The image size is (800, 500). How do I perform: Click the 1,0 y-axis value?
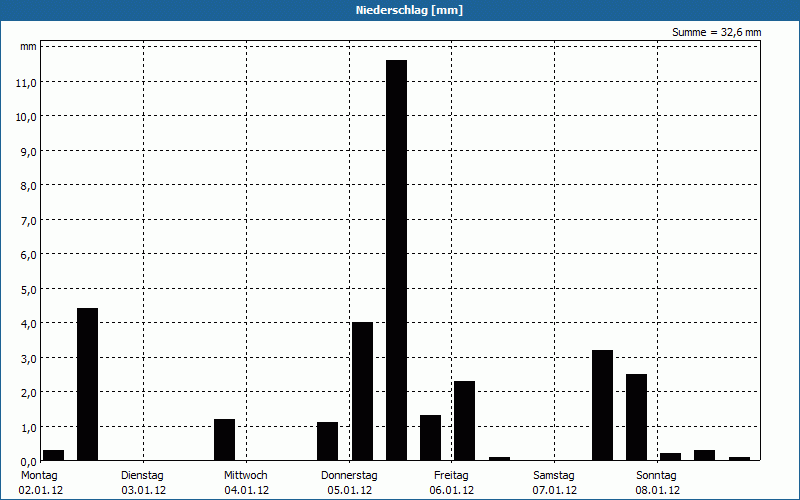[x=29, y=427]
